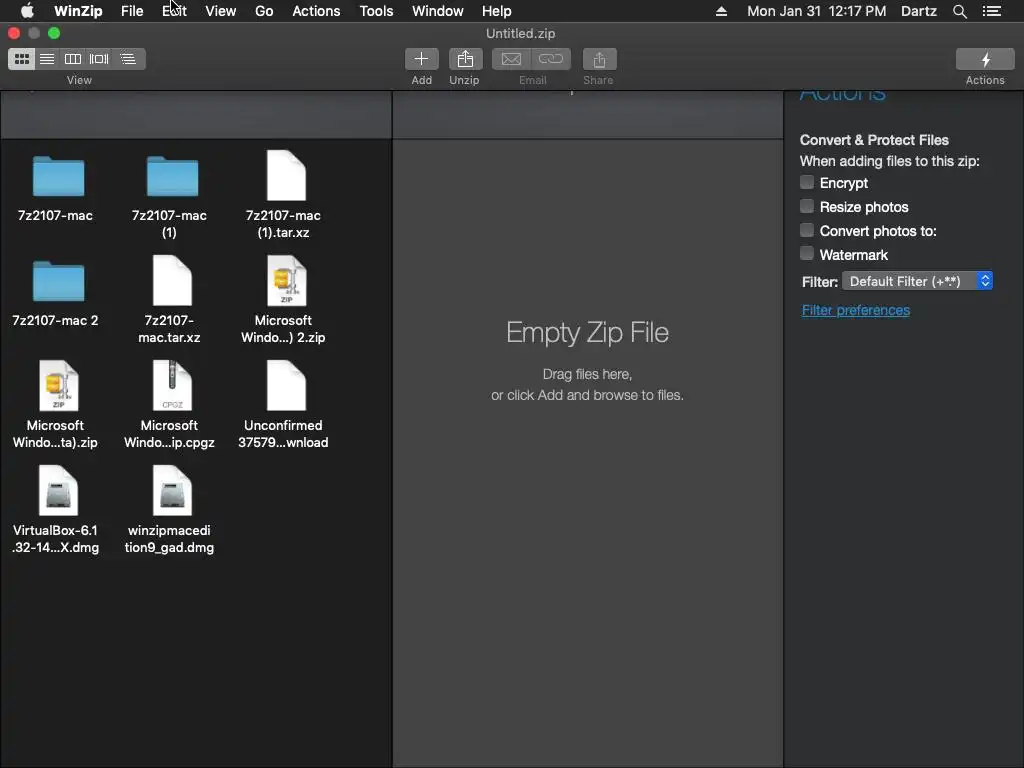
Task: Click the eject icon in menu bar
Action: pos(721,11)
